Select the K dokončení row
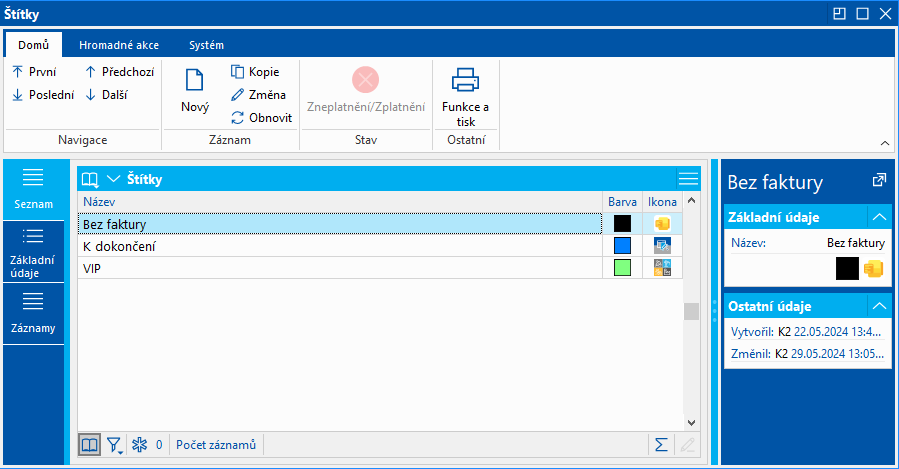899x469 pixels. (339, 246)
